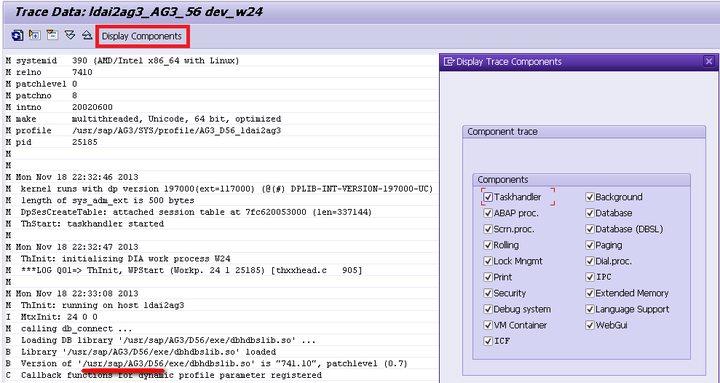
Task: Click the collapse trace level icon
Action: [52, 35]
